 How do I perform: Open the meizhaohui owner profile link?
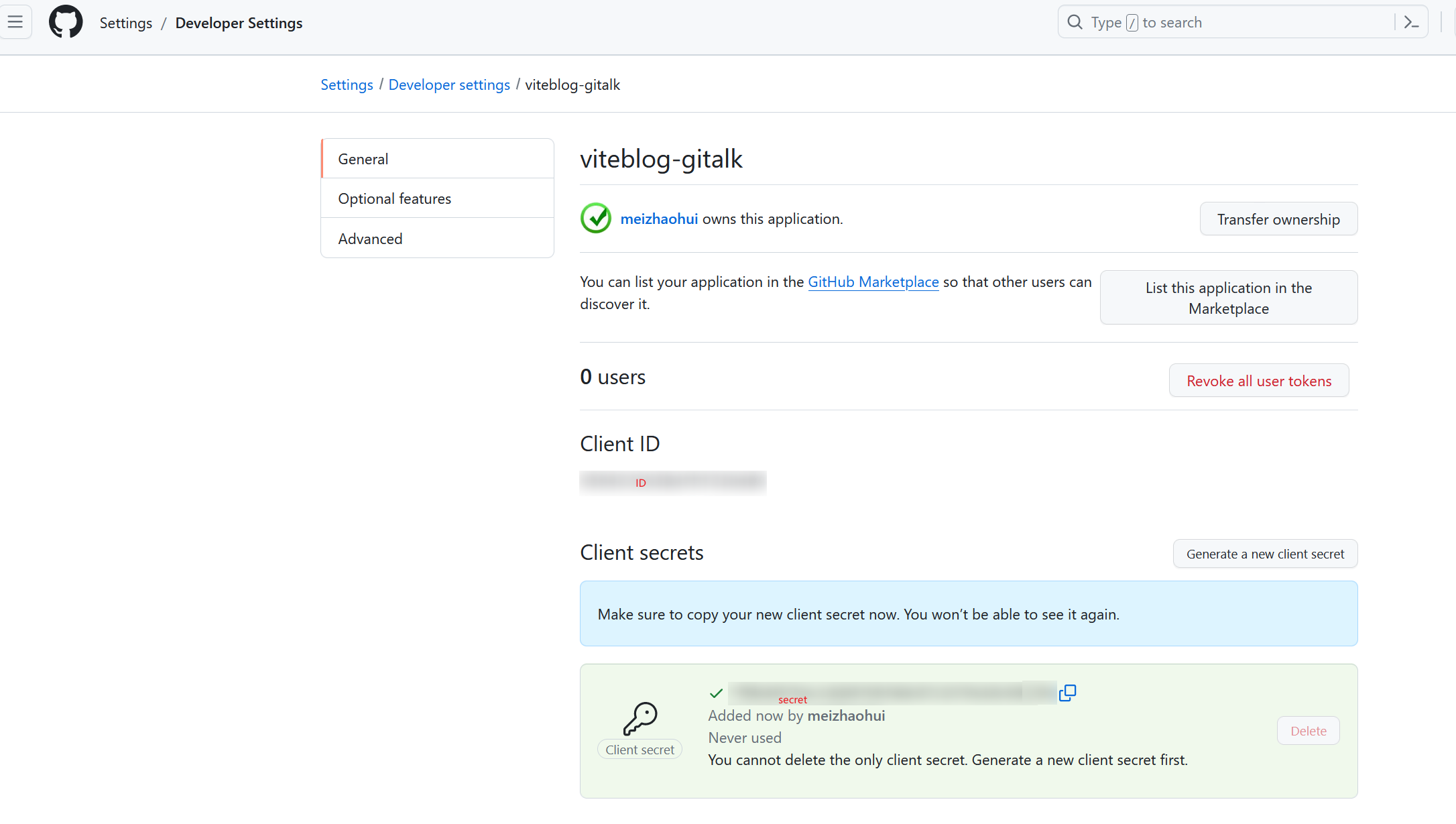click(659, 219)
